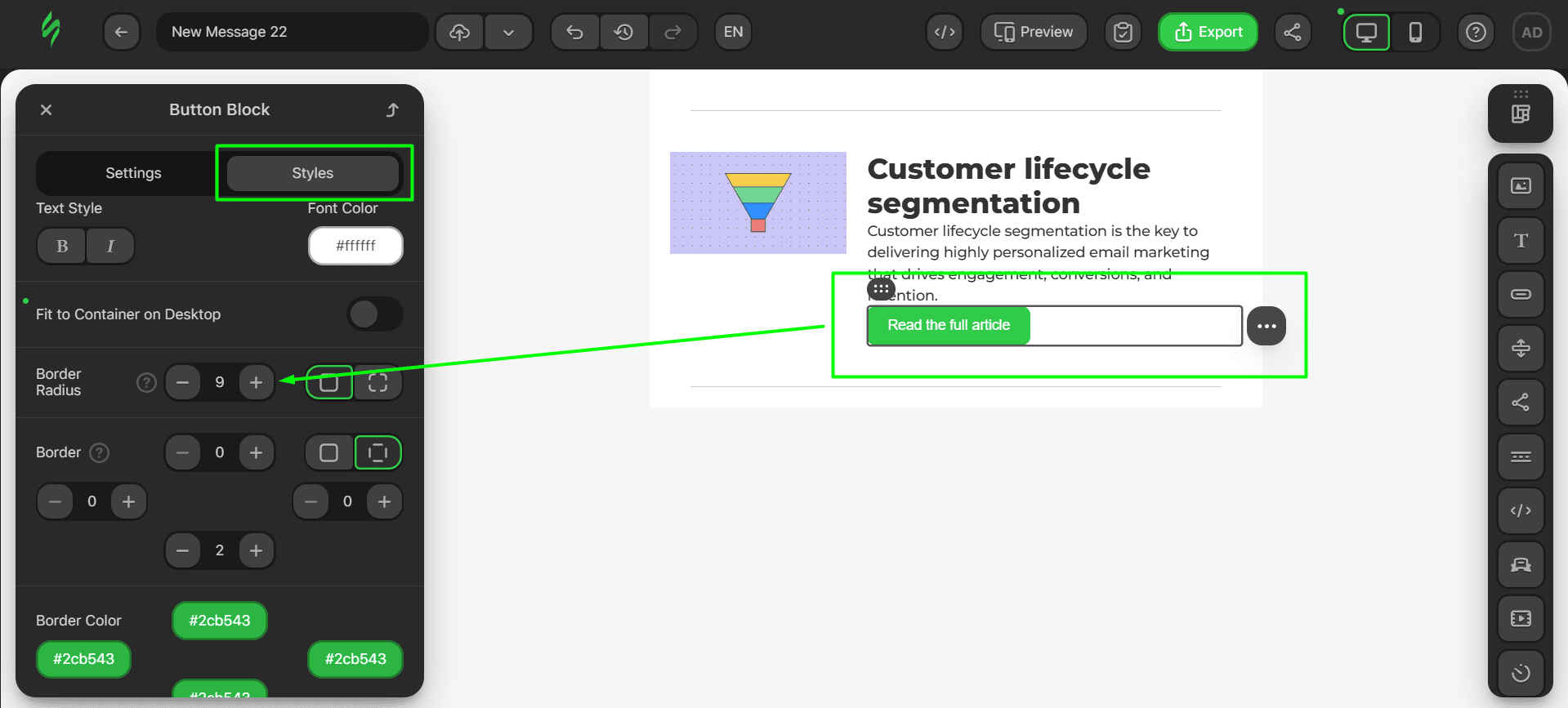Open version history clock icon
The width and height of the screenshot is (1568, 708).
pyautogui.click(x=623, y=32)
